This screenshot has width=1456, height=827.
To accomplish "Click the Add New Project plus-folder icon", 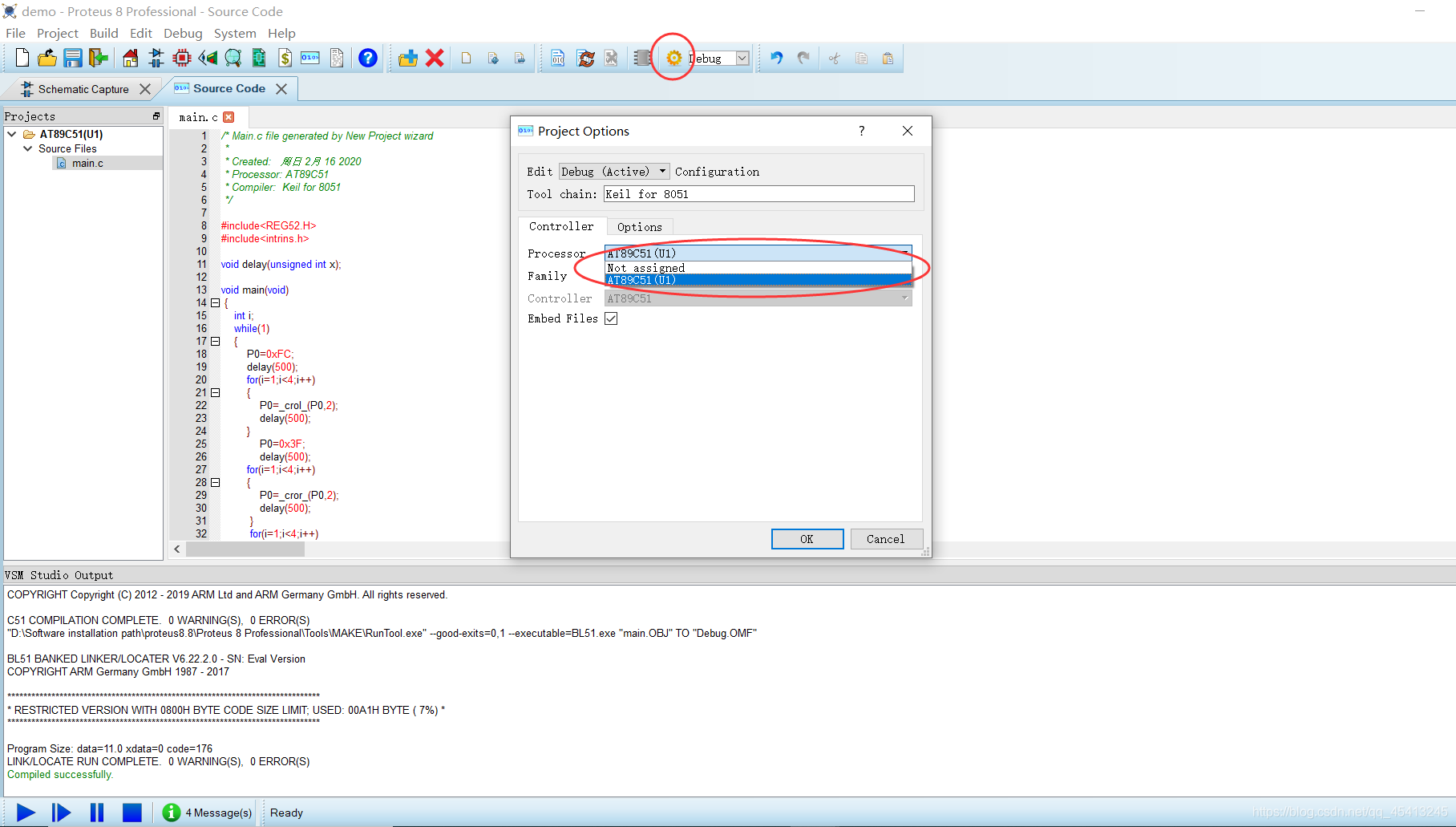I will point(408,58).
